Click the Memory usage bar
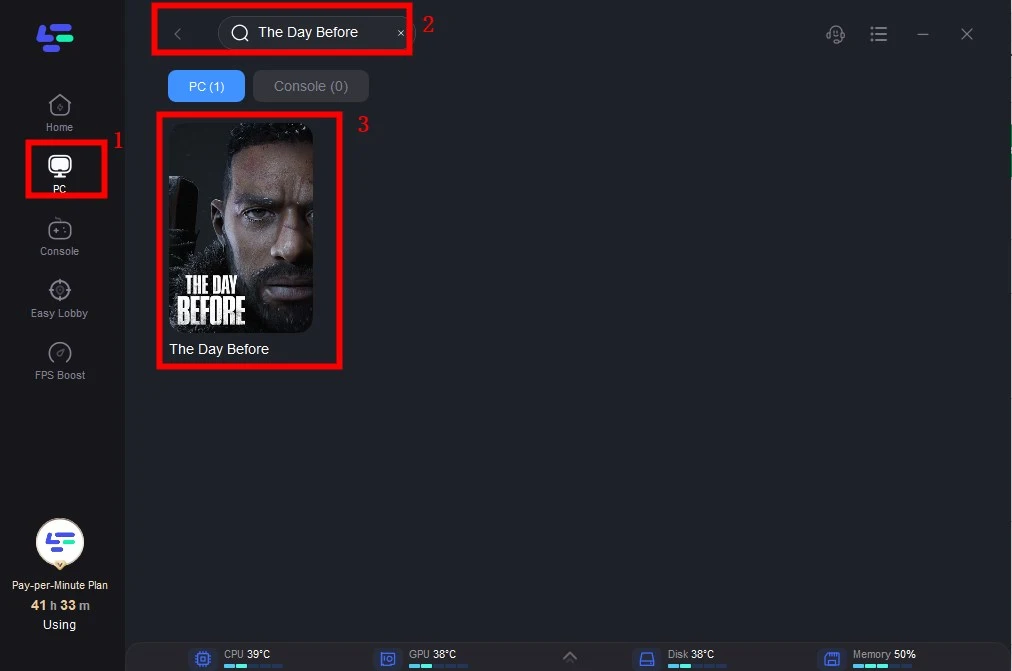Screen dimensions: 1012x671 [x=870, y=665]
